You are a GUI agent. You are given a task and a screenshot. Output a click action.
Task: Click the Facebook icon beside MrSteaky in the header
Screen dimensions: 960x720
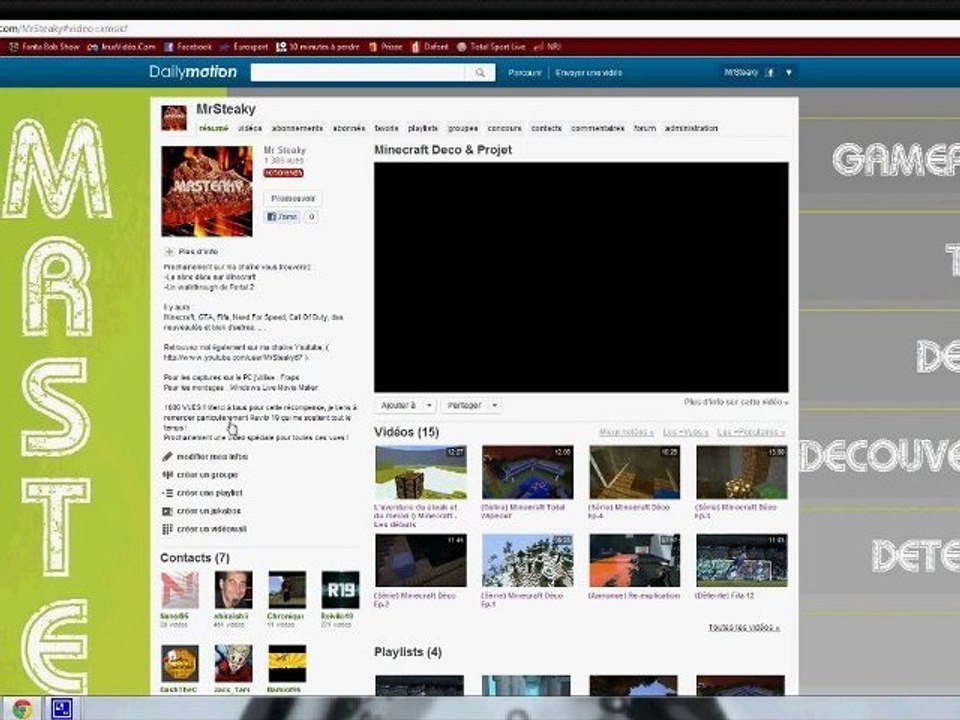(x=770, y=72)
